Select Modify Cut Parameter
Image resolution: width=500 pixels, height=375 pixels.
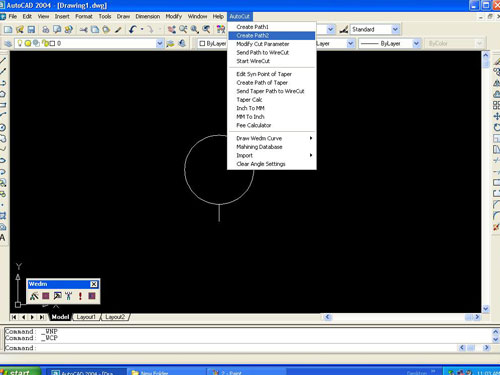pyautogui.click(x=272, y=44)
